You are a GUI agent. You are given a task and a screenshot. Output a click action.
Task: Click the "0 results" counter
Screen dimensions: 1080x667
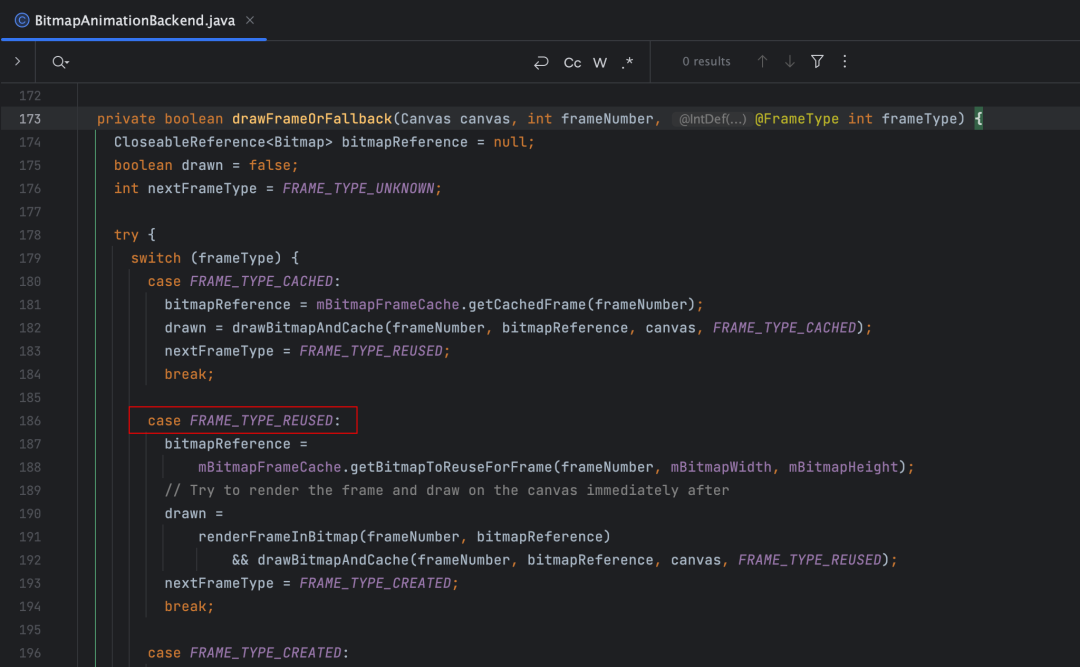(706, 61)
